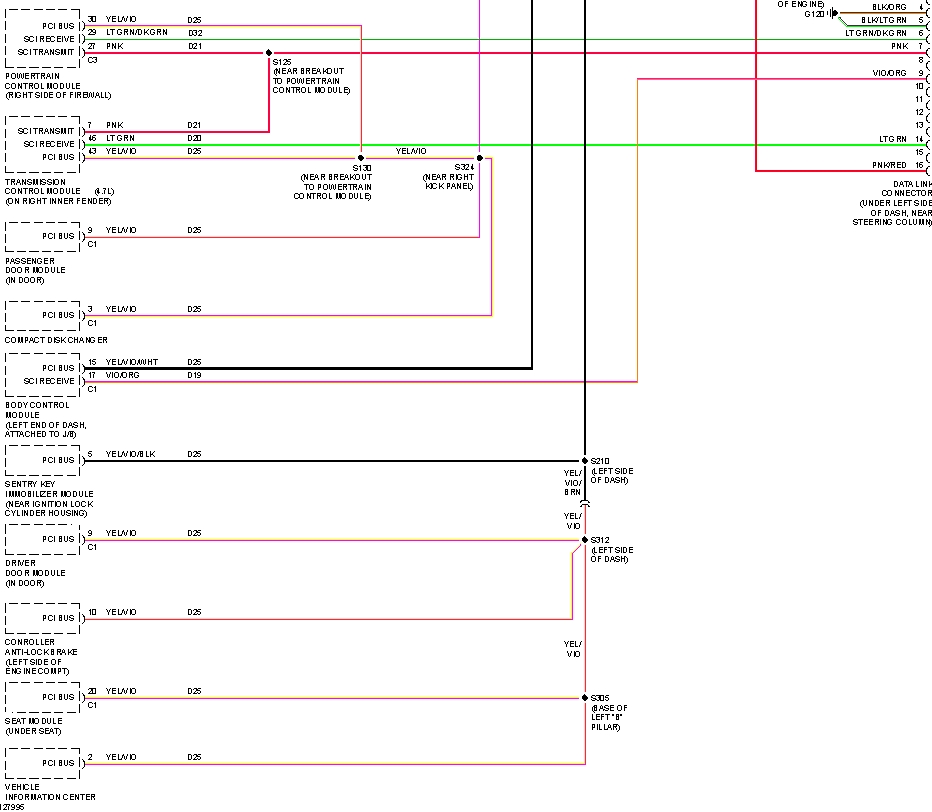Select the PNK/RED wire label at pin 16

pos(889,165)
